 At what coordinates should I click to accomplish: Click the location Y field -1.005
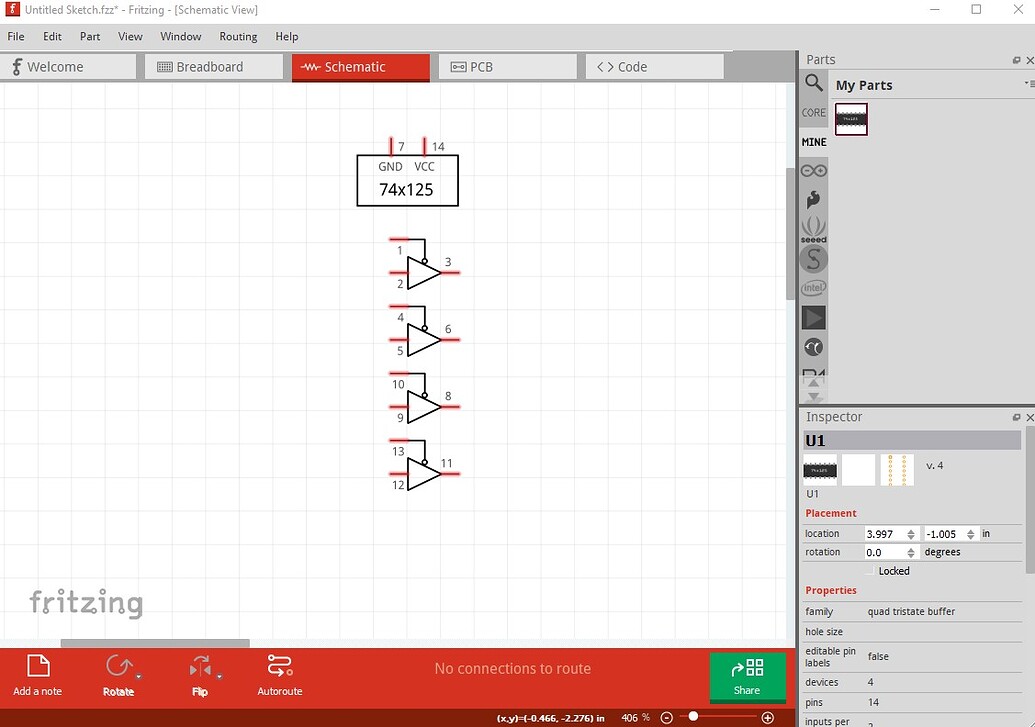tap(944, 534)
